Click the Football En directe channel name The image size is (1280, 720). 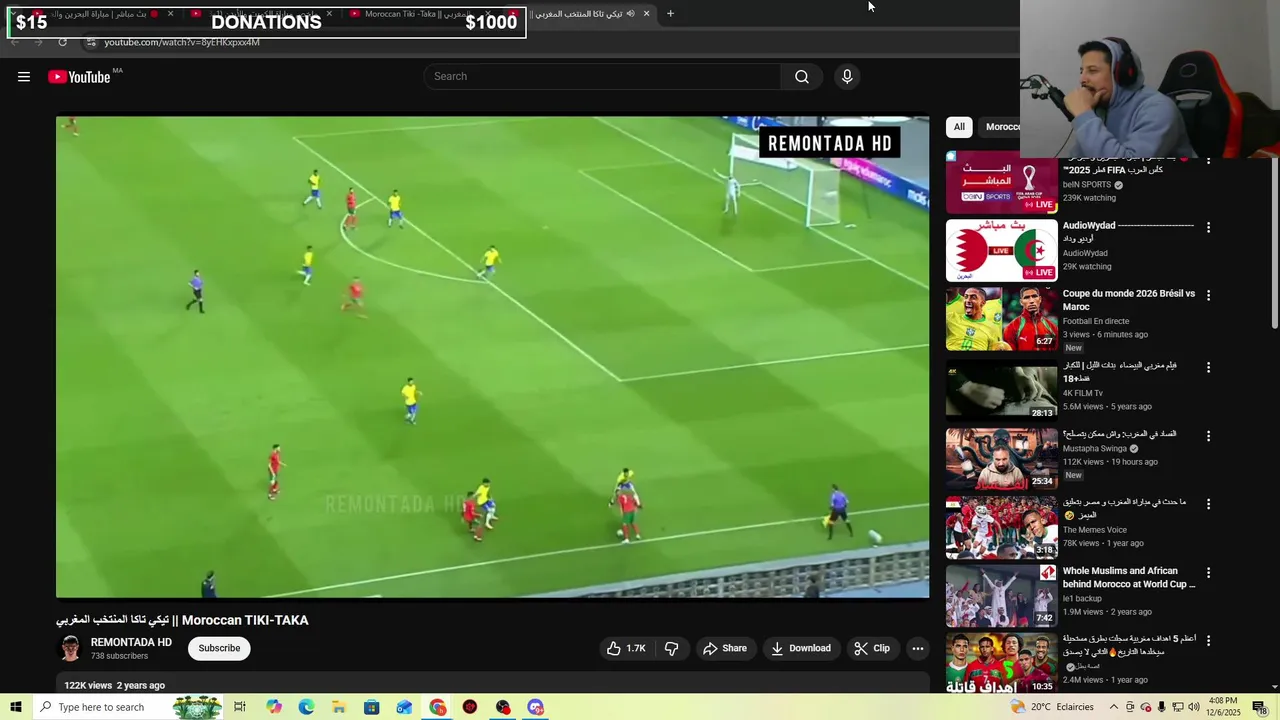[1096, 321]
